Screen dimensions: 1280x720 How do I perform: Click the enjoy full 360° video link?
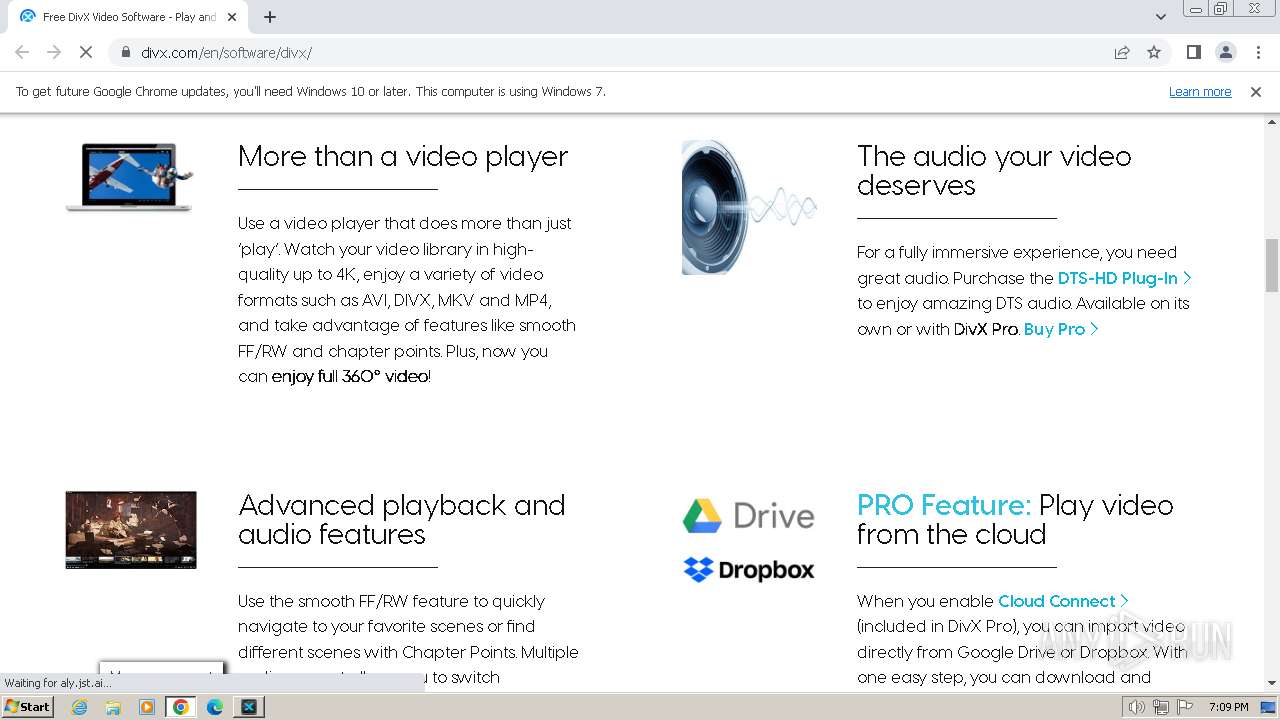click(350, 376)
